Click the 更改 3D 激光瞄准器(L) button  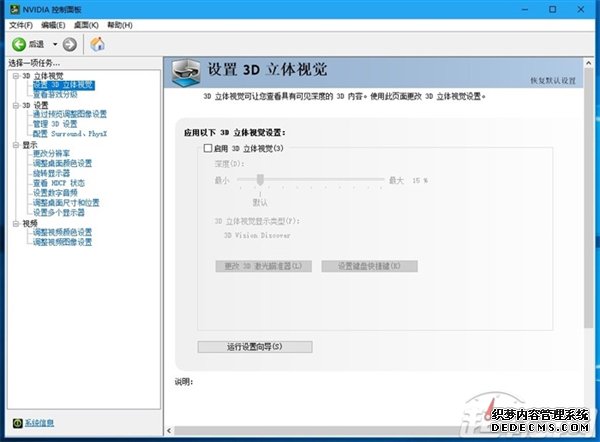pyautogui.click(x=263, y=266)
